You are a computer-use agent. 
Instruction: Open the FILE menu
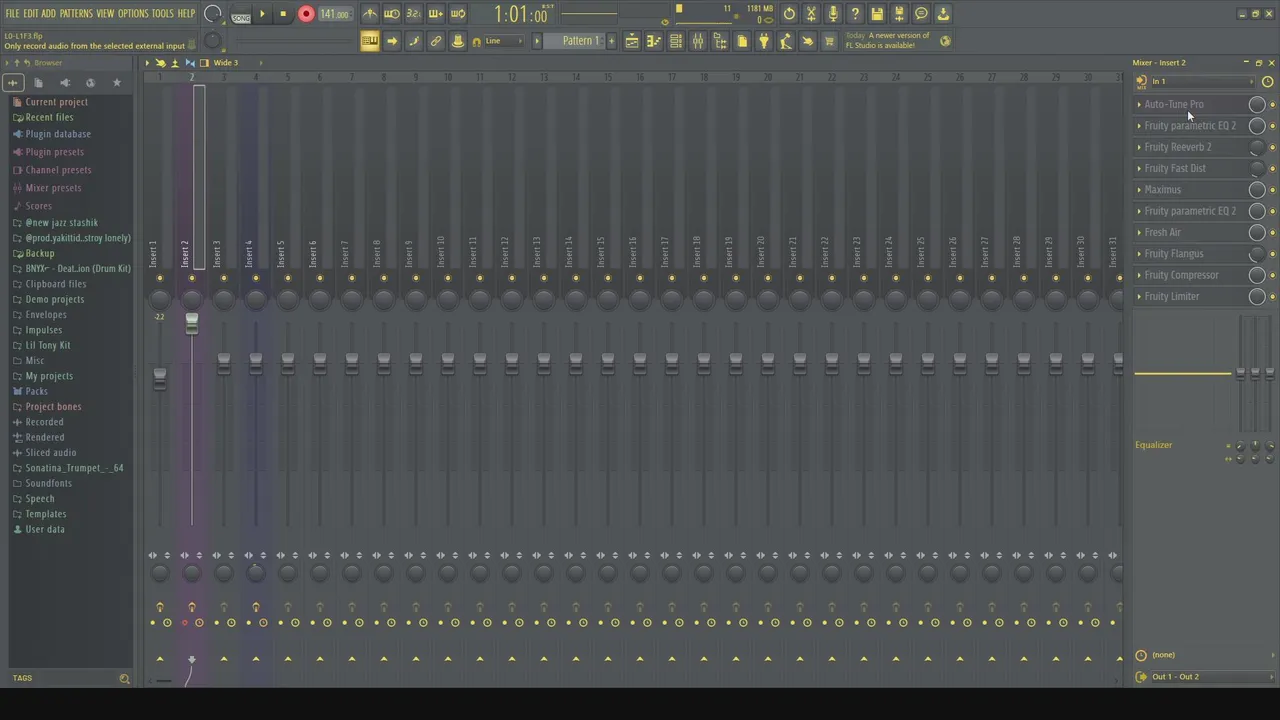tap(12, 14)
